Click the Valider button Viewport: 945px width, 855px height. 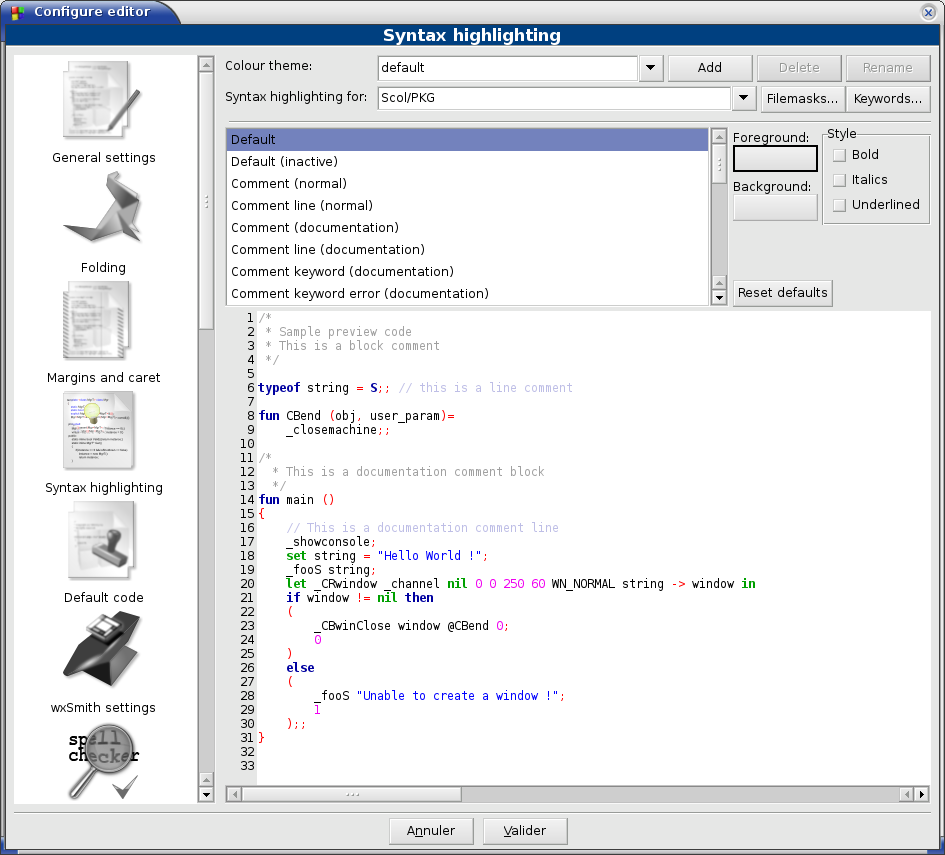525,831
